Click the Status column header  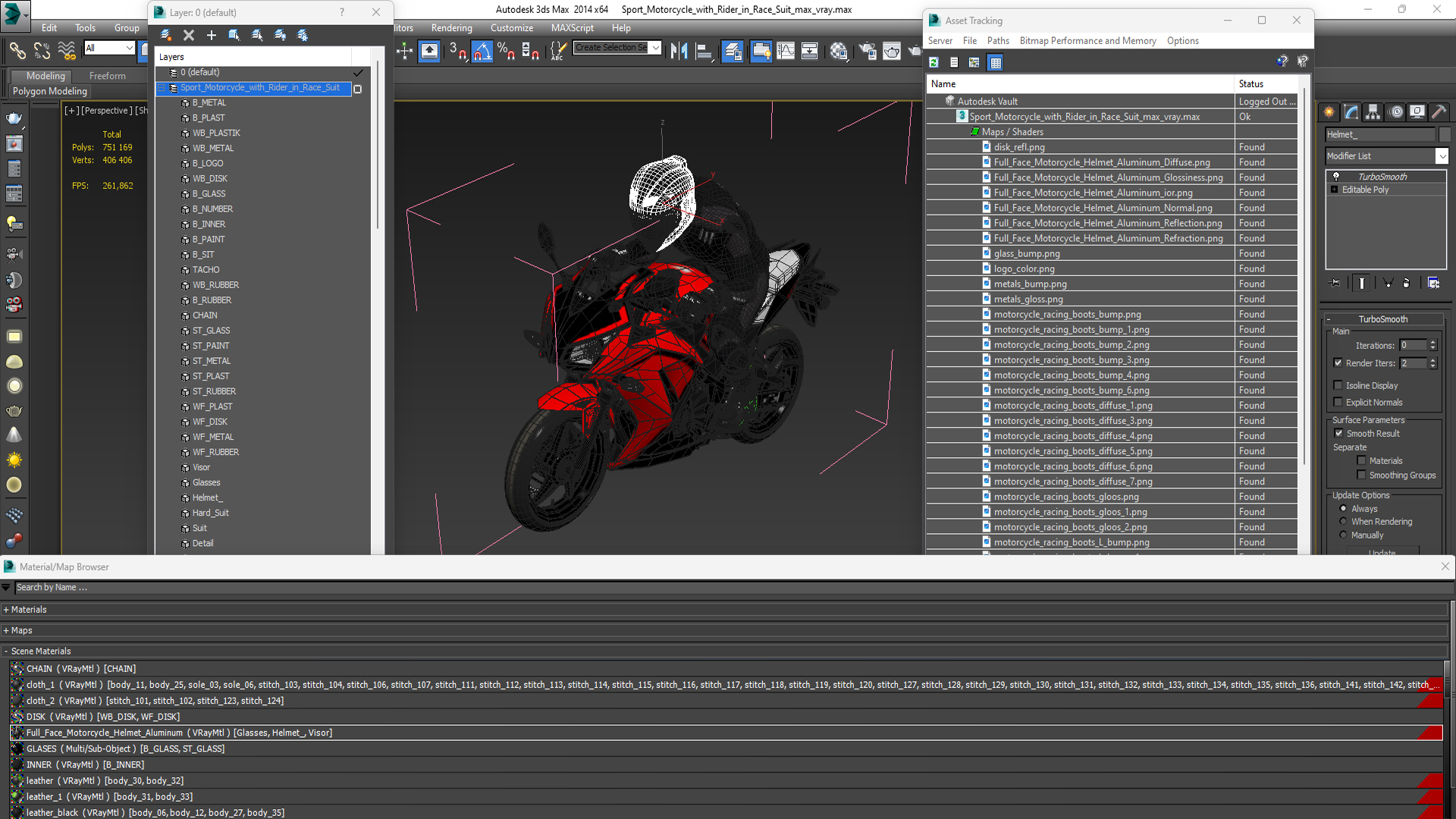tap(1266, 84)
